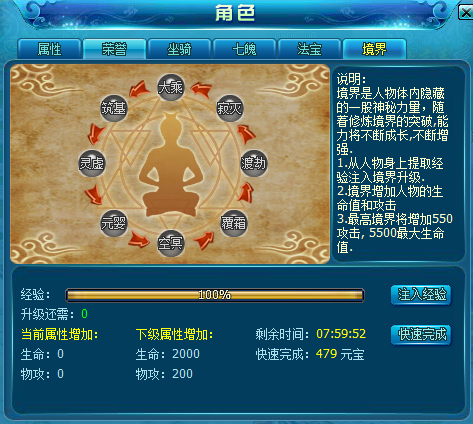Click the red arrow between 大乘 and 筑基
The width and height of the screenshot is (473, 424).
coord(139,89)
